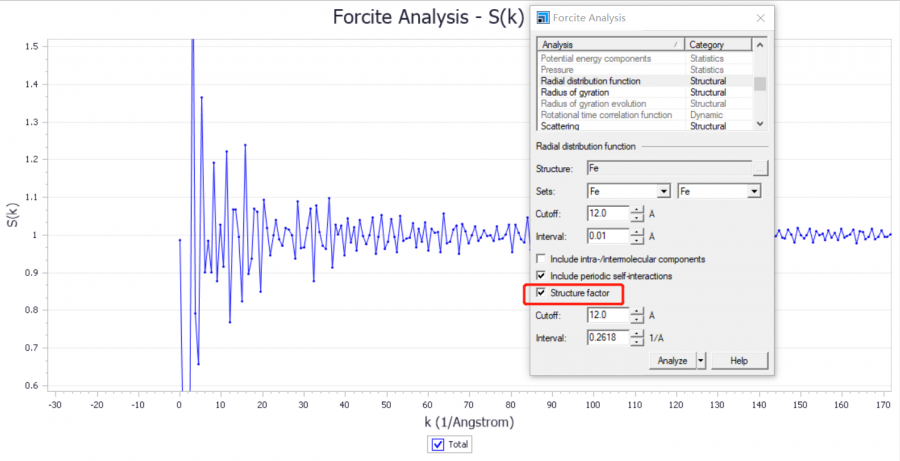The image size is (900, 461).
Task: Click the Forcite Analysis dialog title icon
Action: (x=542, y=18)
